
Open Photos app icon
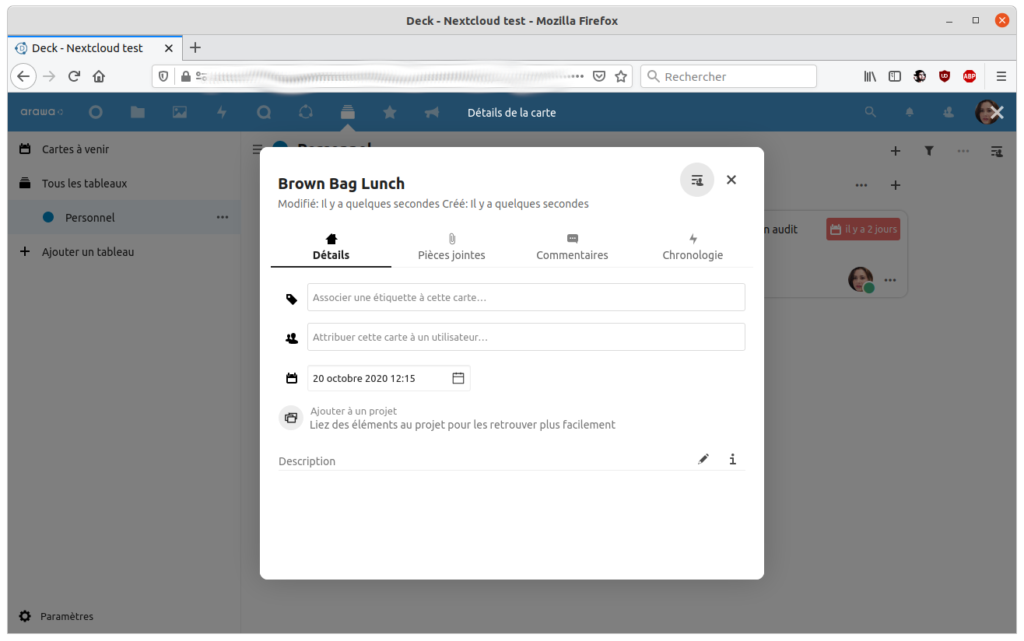(x=180, y=112)
